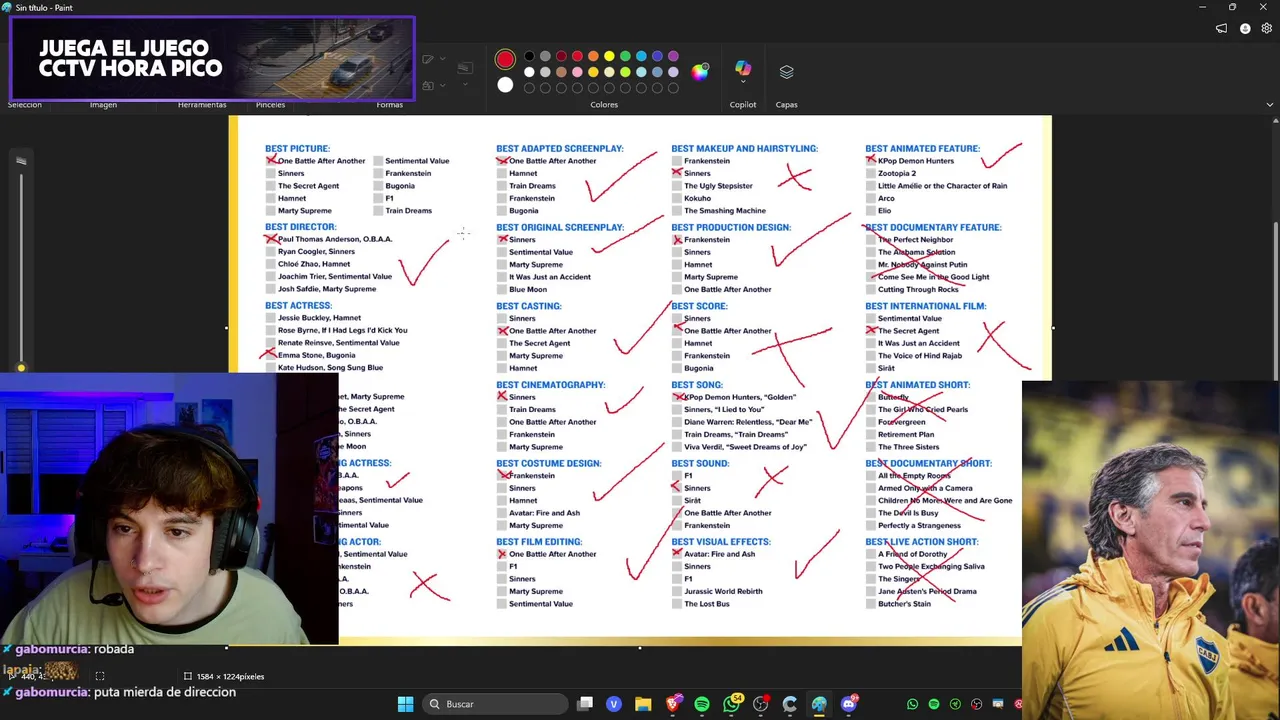Open the Copilot icon in Paint
Screen dimensions: 1280x720
[x=743, y=68]
